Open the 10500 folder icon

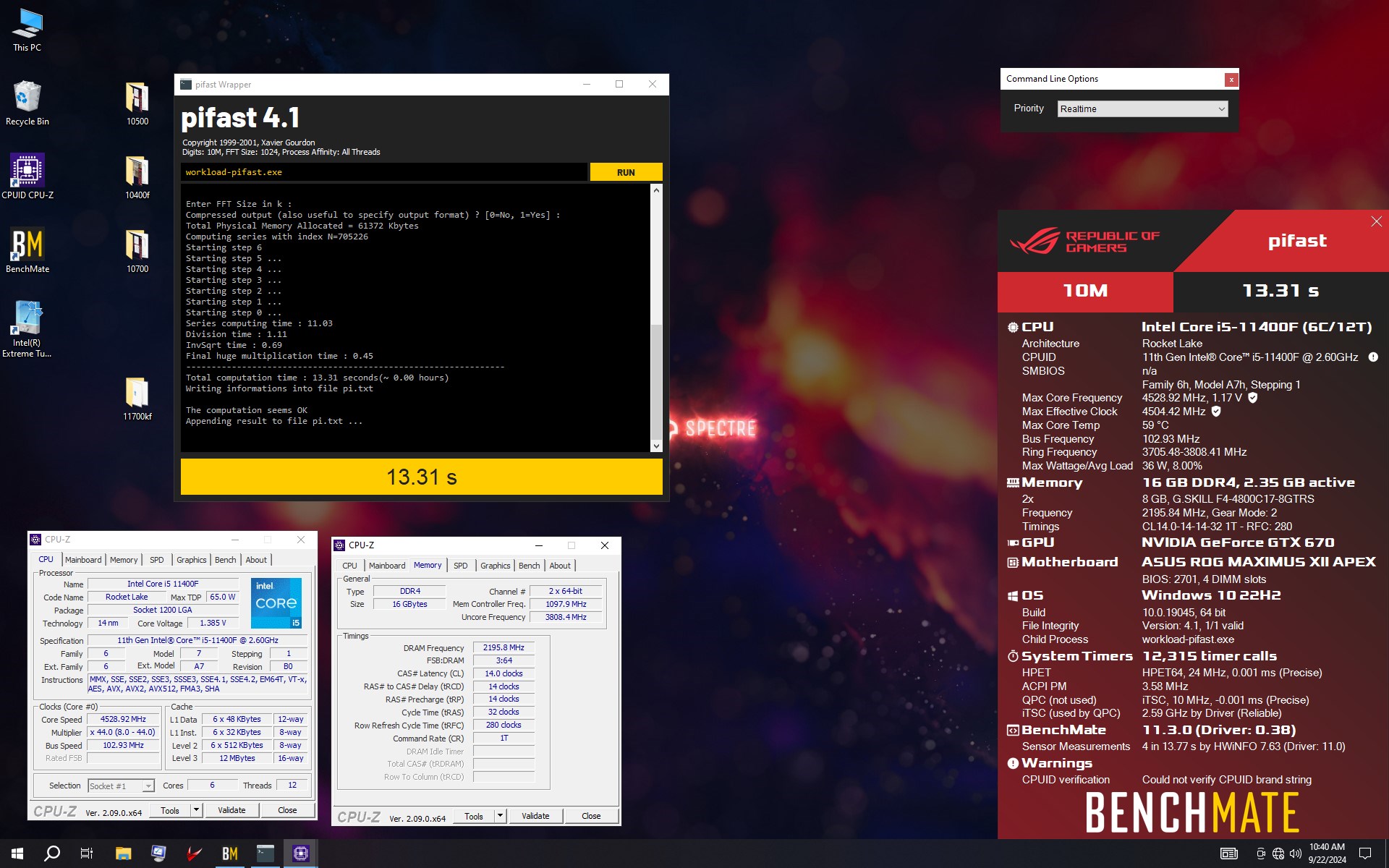point(137,103)
